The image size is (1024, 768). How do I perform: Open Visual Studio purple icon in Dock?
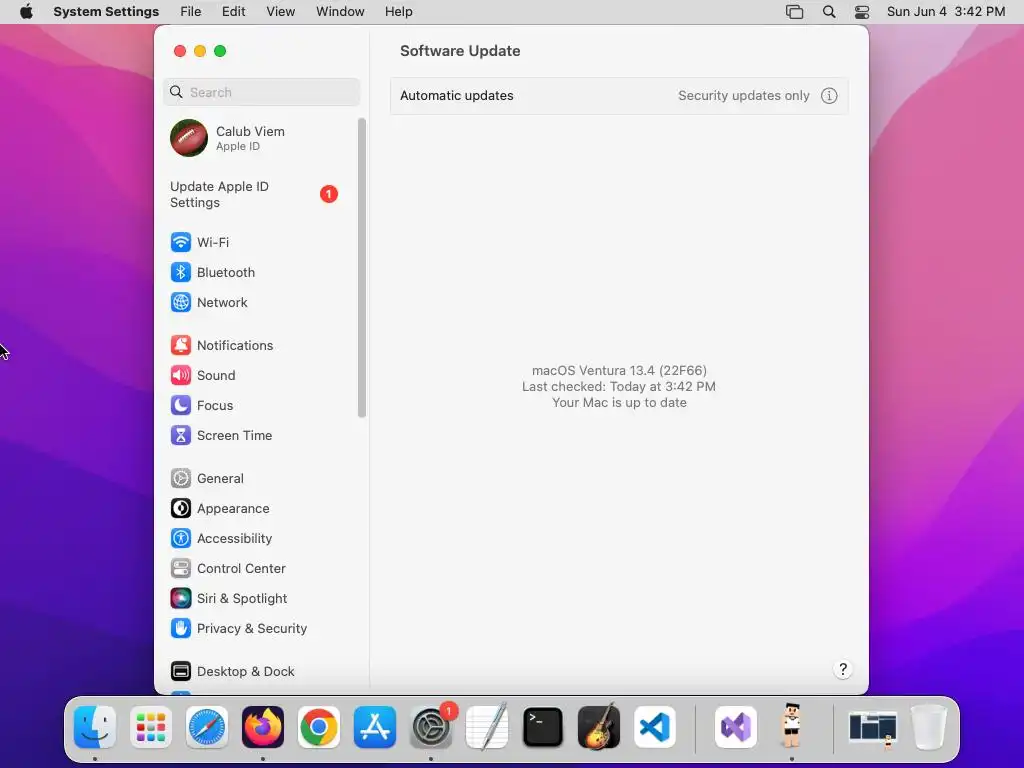pyautogui.click(x=736, y=727)
